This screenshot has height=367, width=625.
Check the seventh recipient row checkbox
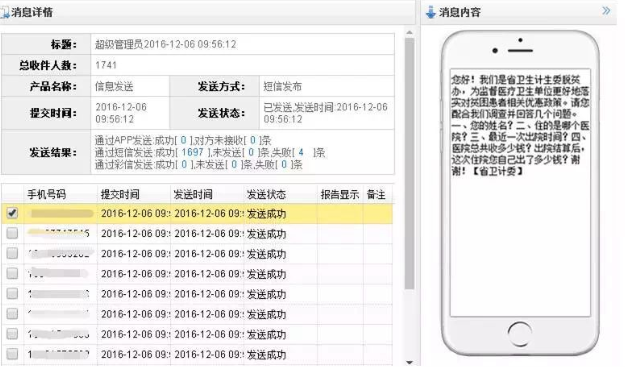coord(12,334)
